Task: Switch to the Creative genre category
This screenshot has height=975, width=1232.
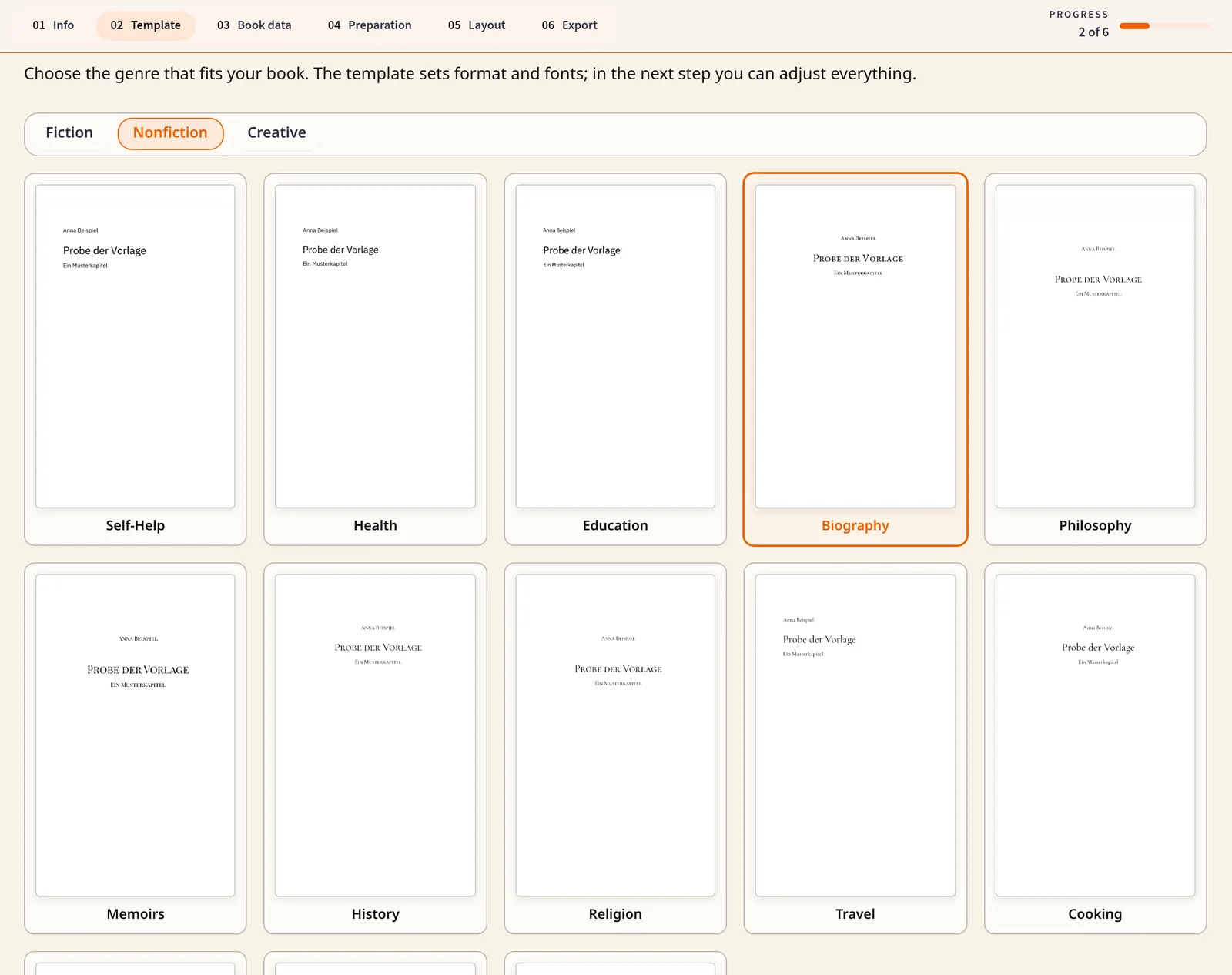Action: (x=276, y=133)
